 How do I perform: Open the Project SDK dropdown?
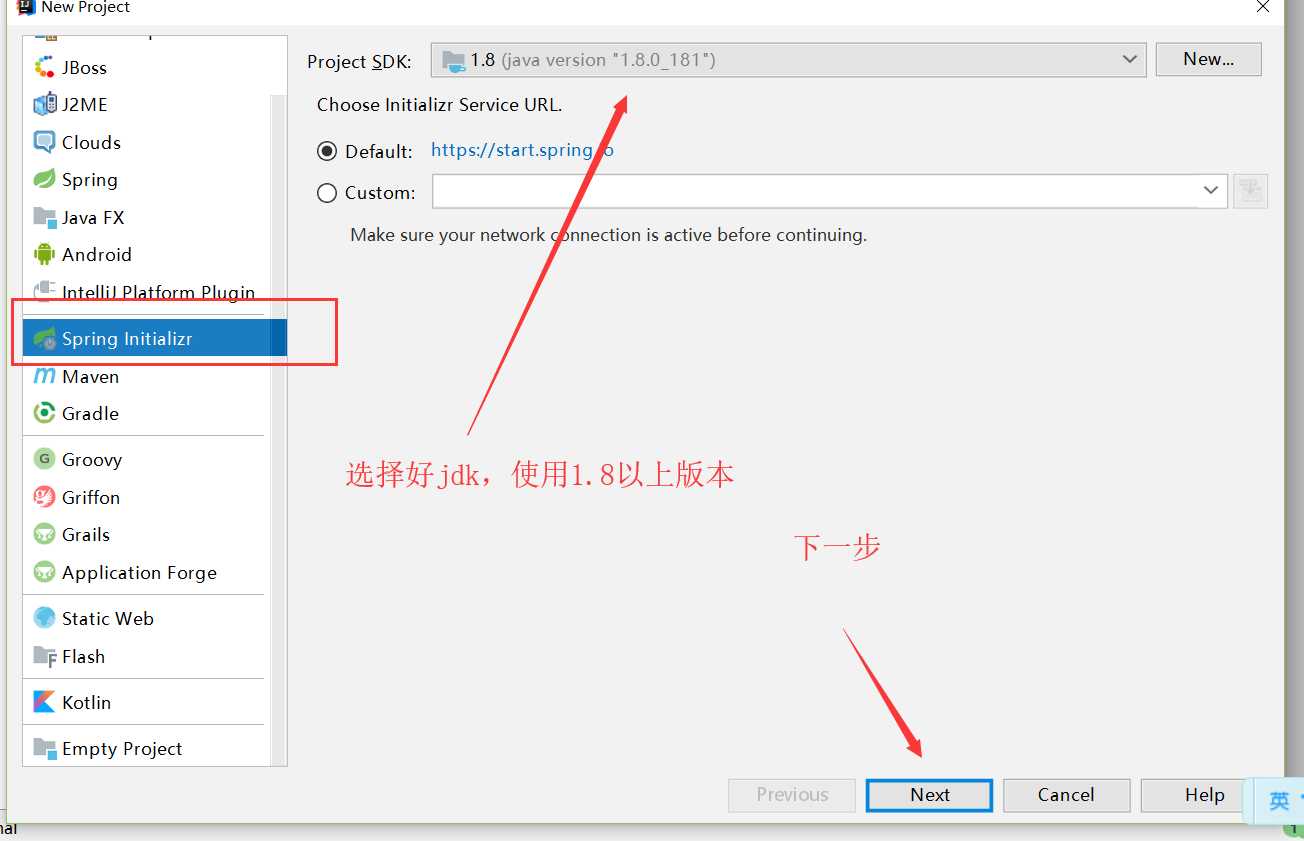pyautogui.click(x=788, y=60)
